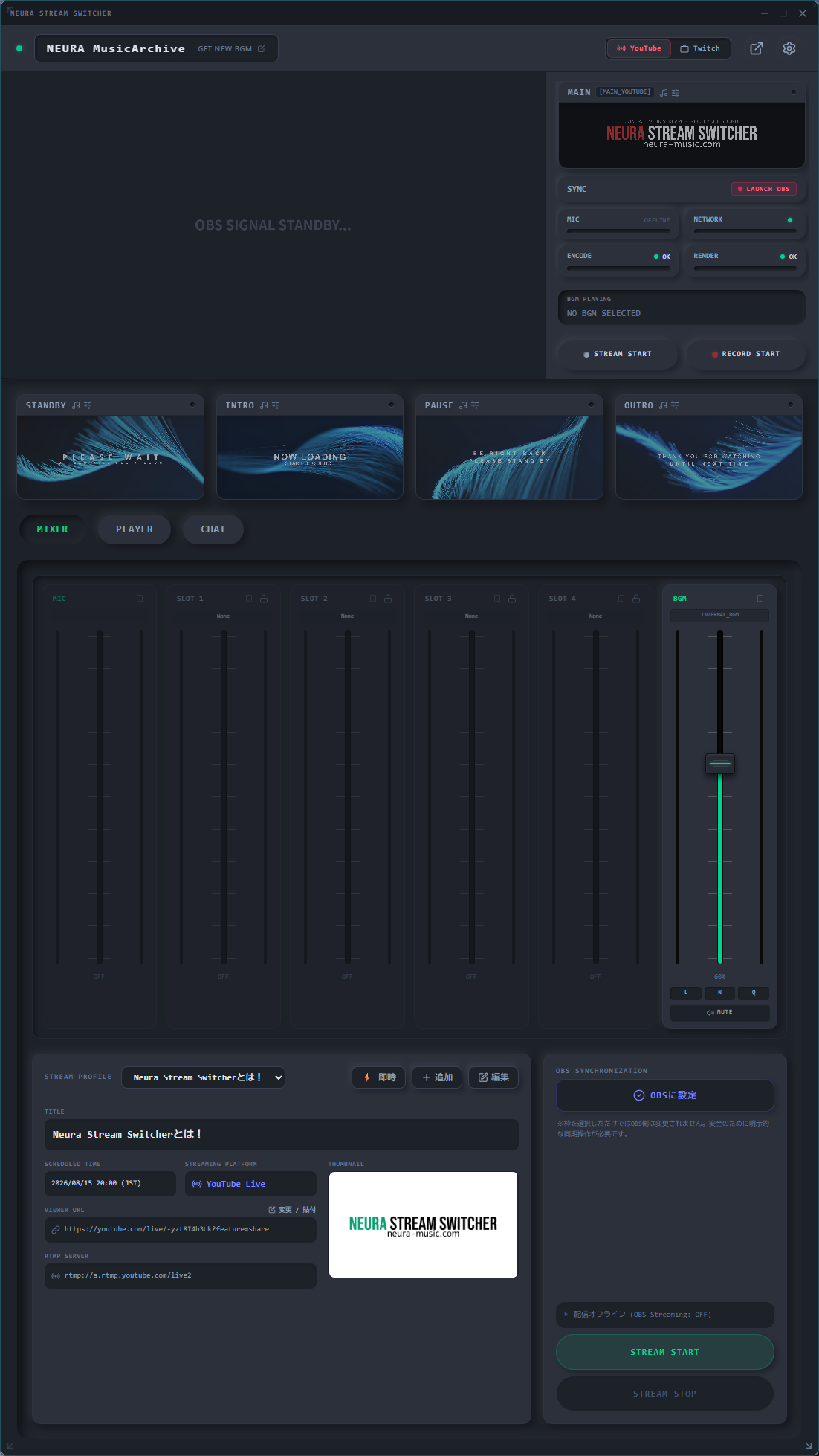Click the MIC channel fader track

pyautogui.click(x=99, y=796)
